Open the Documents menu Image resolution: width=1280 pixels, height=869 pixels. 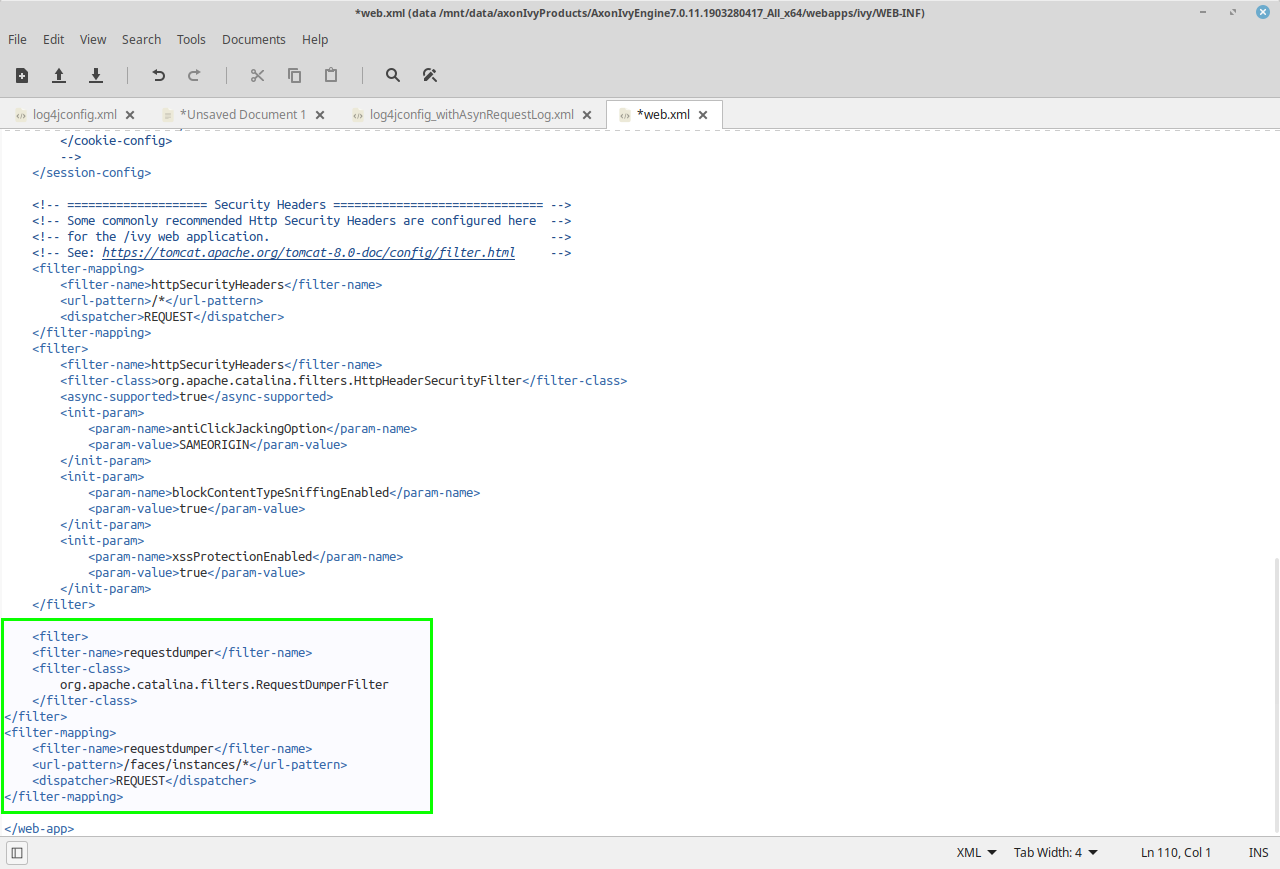[254, 39]
